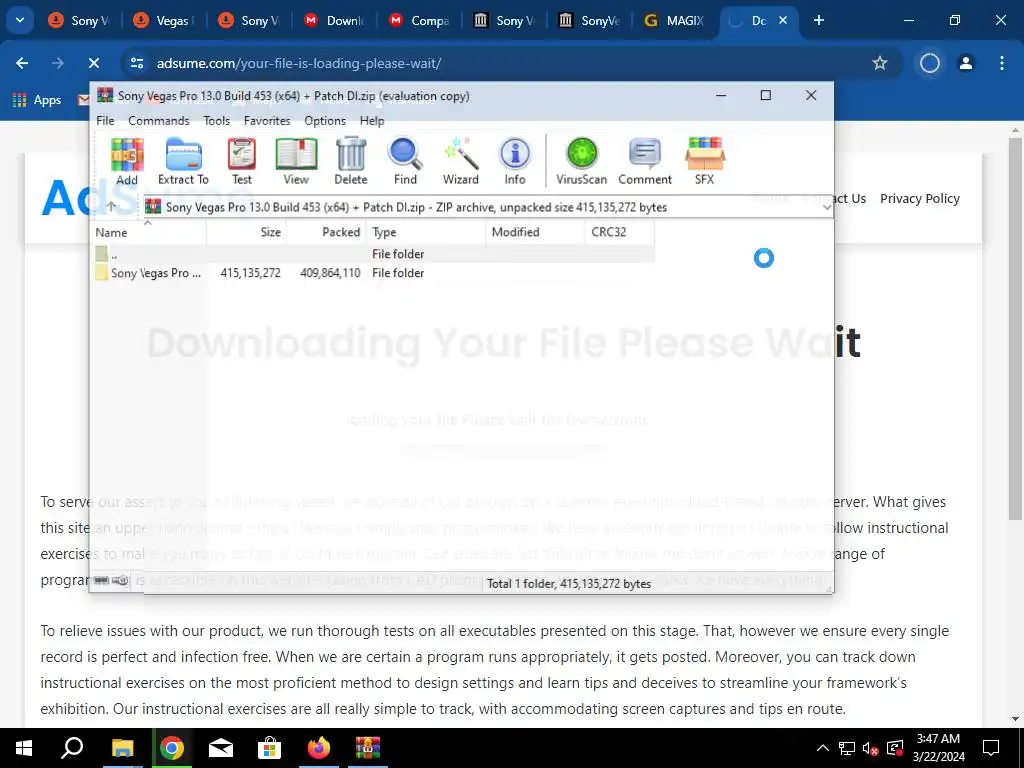Switch to the 'Compa' browser tab
1024x768 pixels.
[420, 21]
